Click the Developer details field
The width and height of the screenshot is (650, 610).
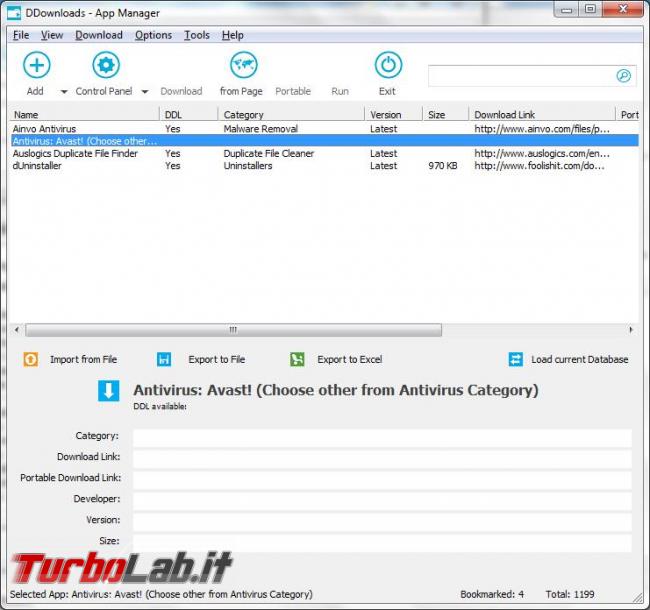[x=382, y=500]
